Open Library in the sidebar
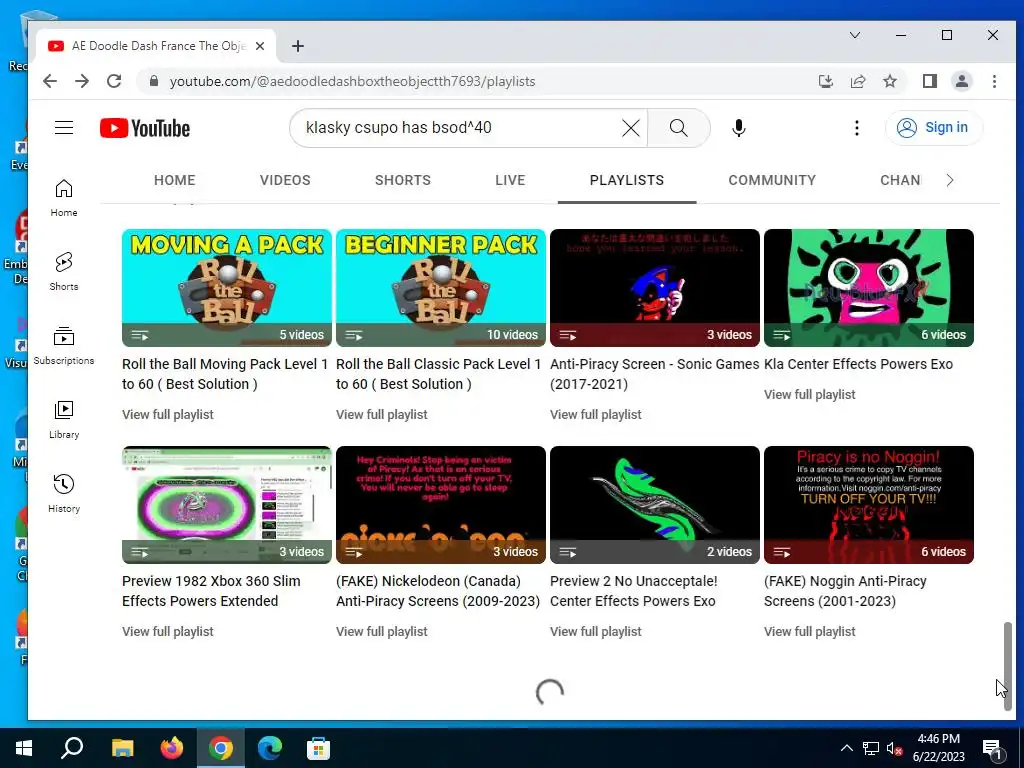 coord(64,420)
